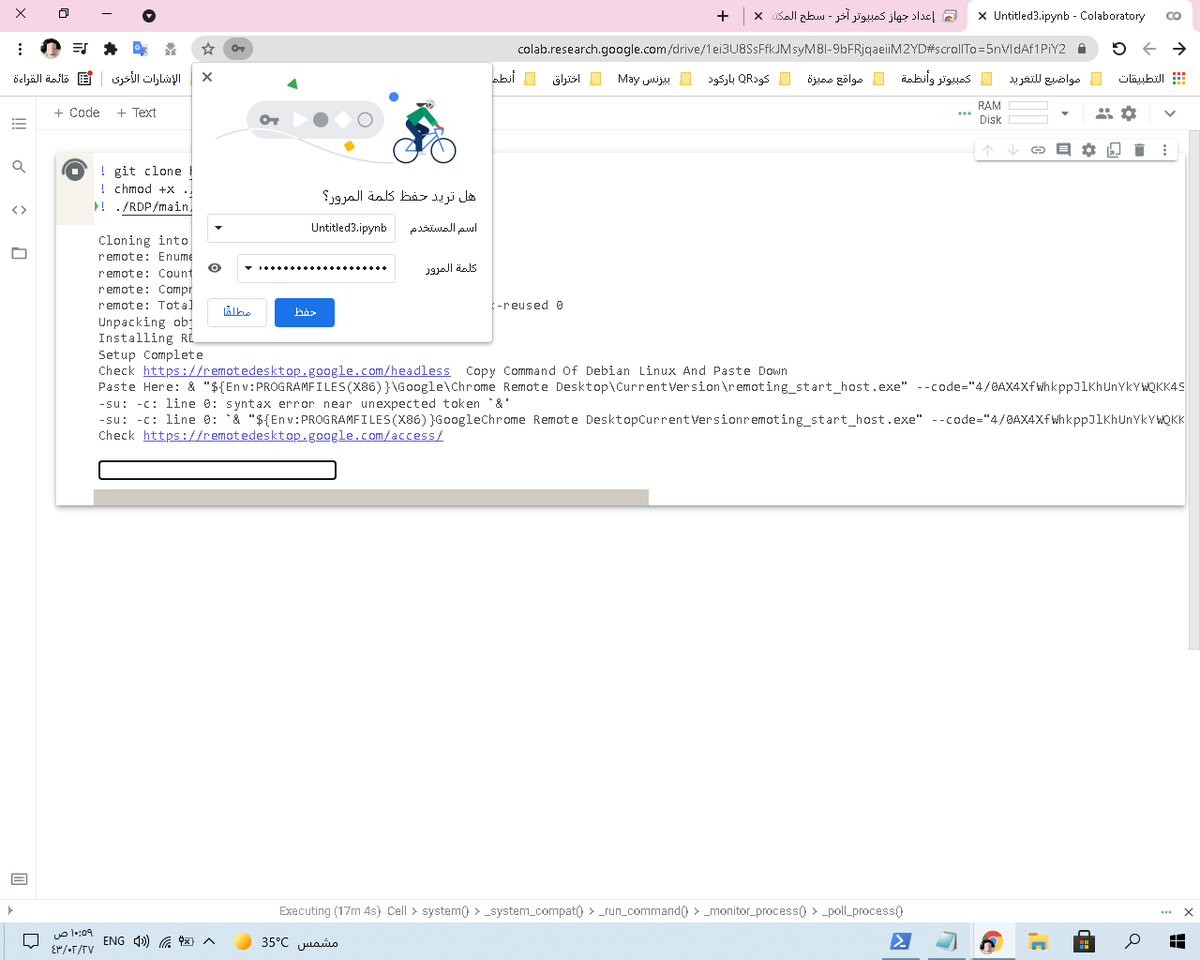Image resolution: width=1200 pixels, height=960 pixels.
Task: Open the grey extension icon next to the star
Action: [171, 48]
